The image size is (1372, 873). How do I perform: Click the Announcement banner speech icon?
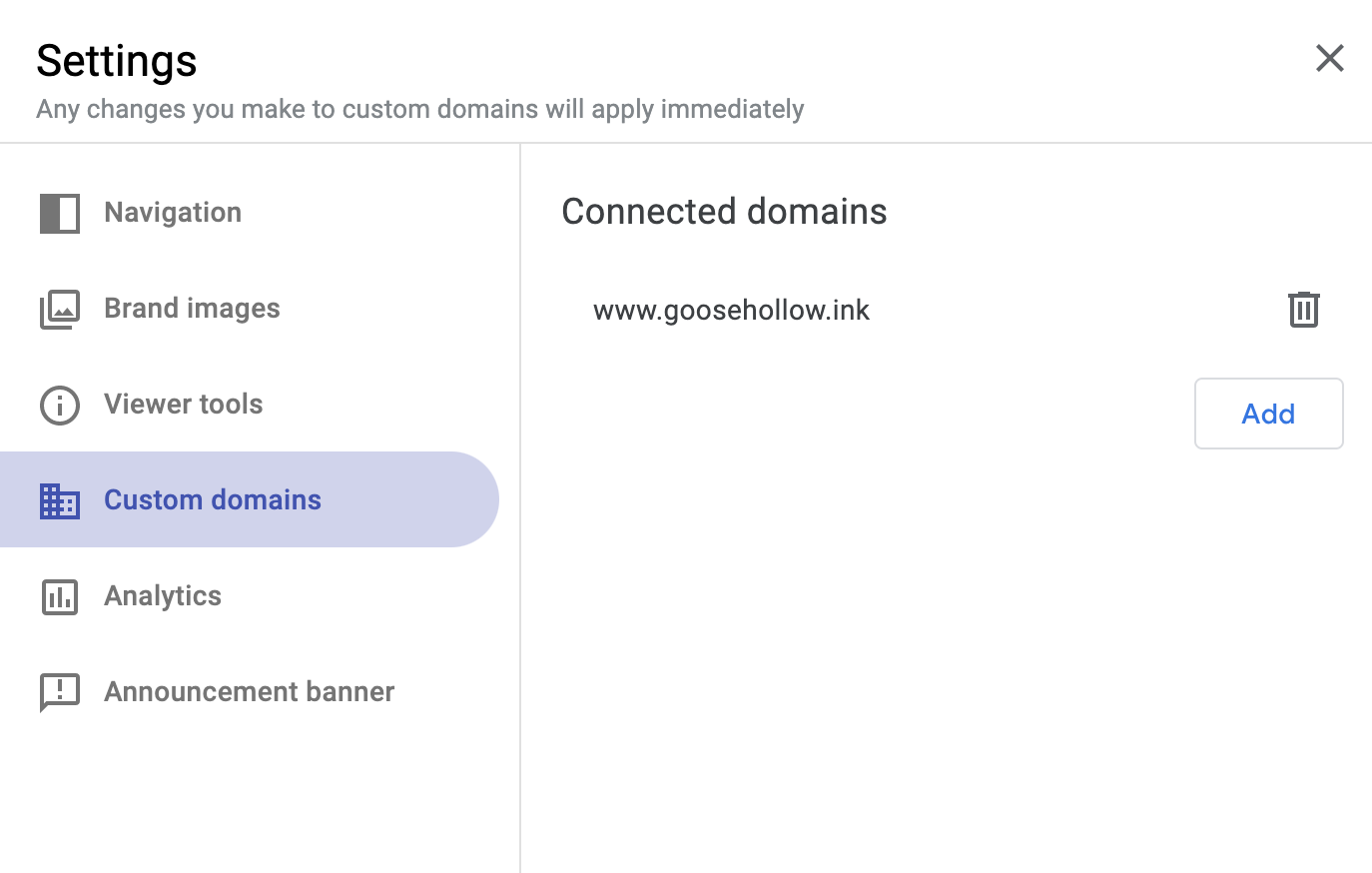click(x=60, y=692)
